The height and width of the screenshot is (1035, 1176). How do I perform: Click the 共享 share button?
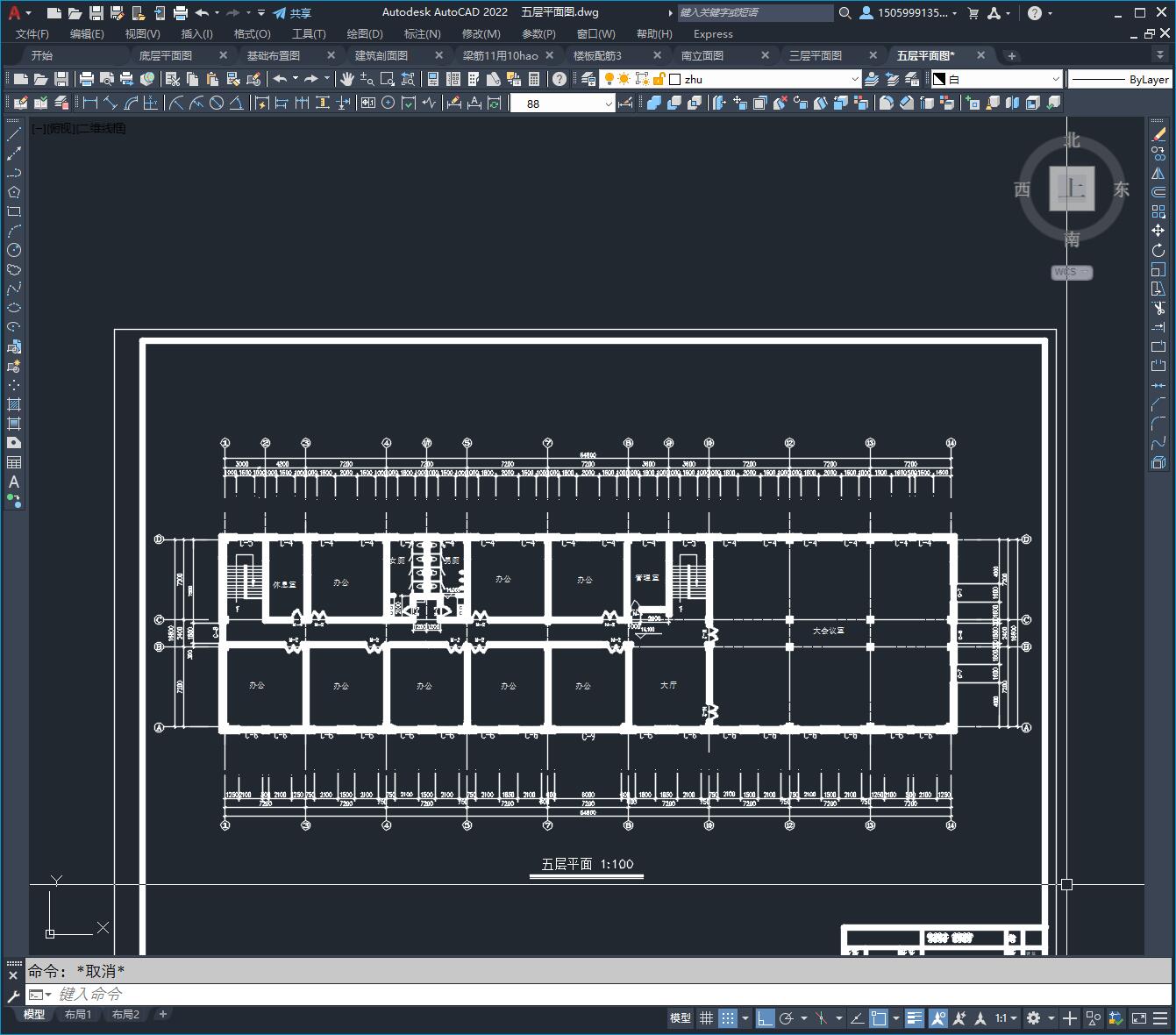pos(291,12)
